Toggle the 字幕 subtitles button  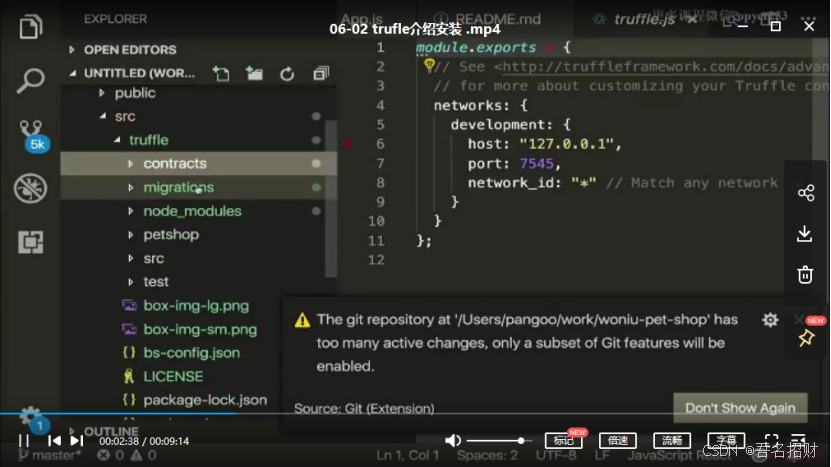tap(726, 440)
